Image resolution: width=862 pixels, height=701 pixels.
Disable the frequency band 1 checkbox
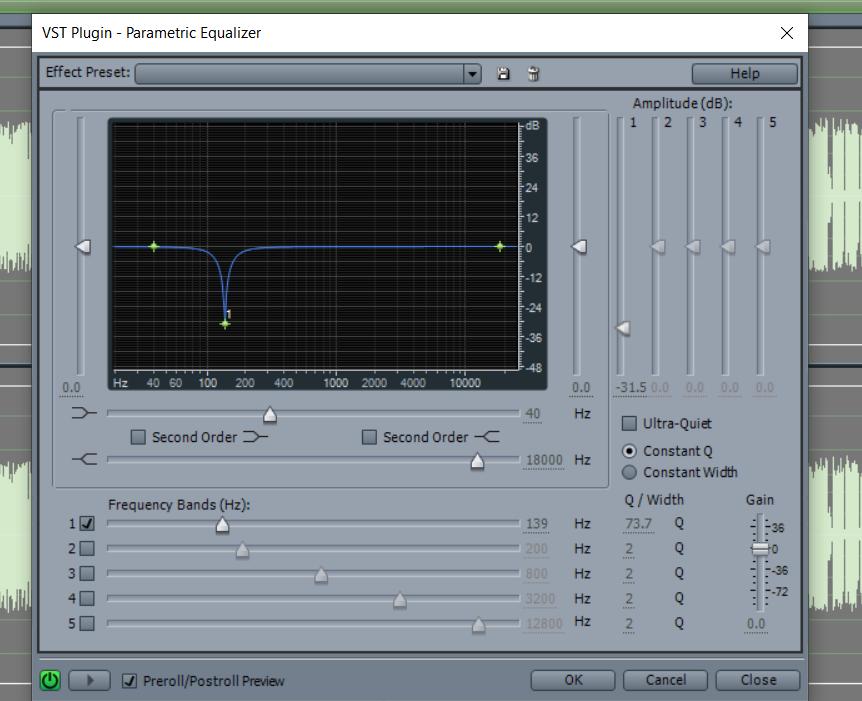87,523
